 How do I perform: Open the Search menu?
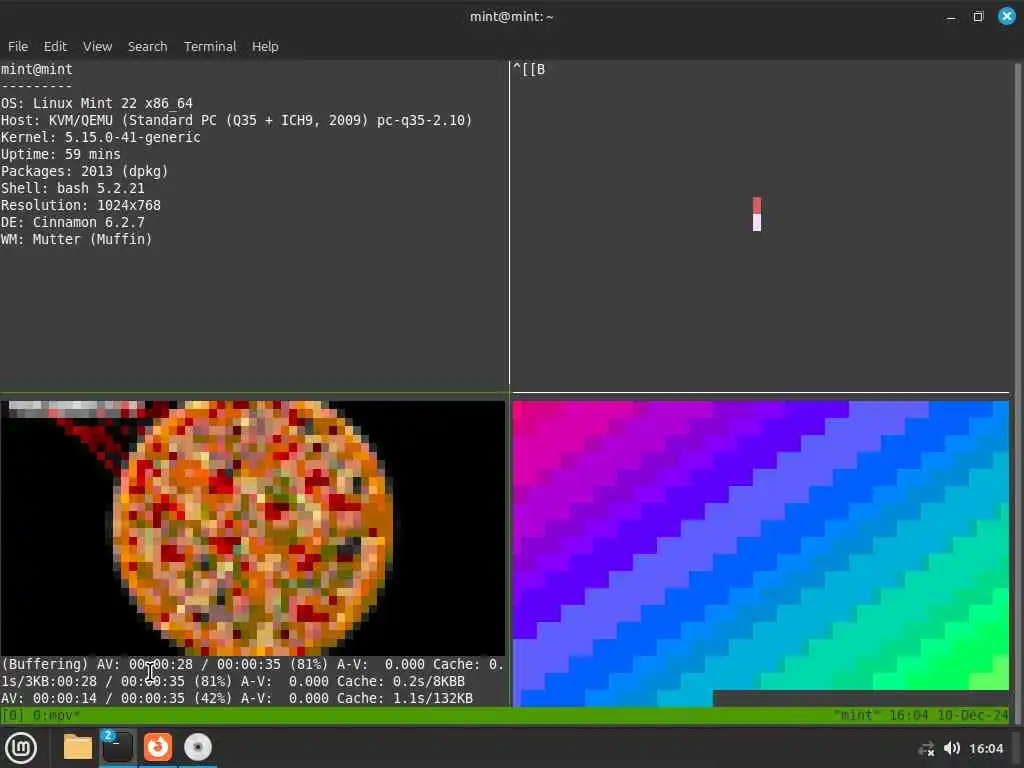coord(147,46)
